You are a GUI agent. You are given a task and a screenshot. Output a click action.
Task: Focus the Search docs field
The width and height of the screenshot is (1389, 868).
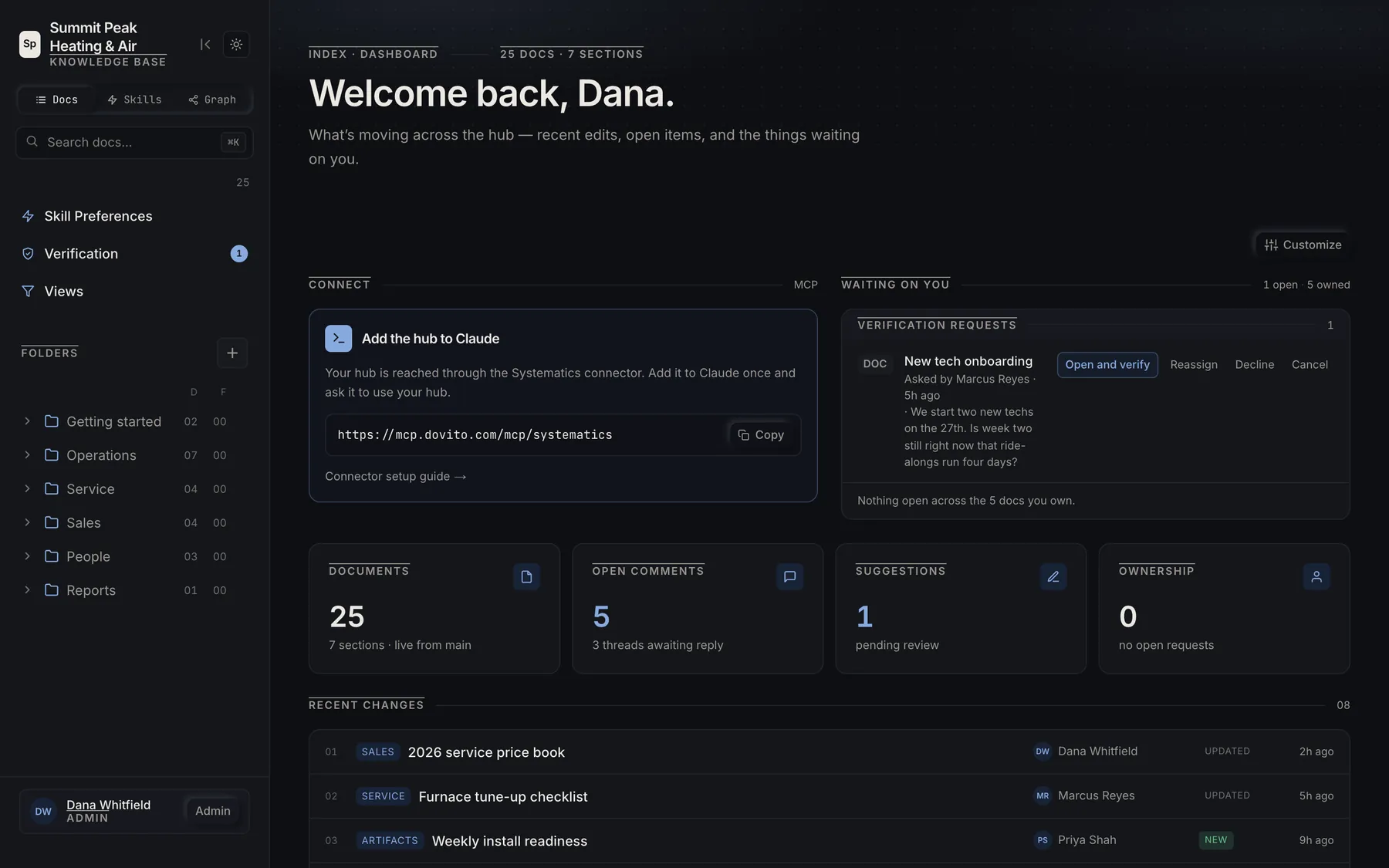[x=134, y=142]
